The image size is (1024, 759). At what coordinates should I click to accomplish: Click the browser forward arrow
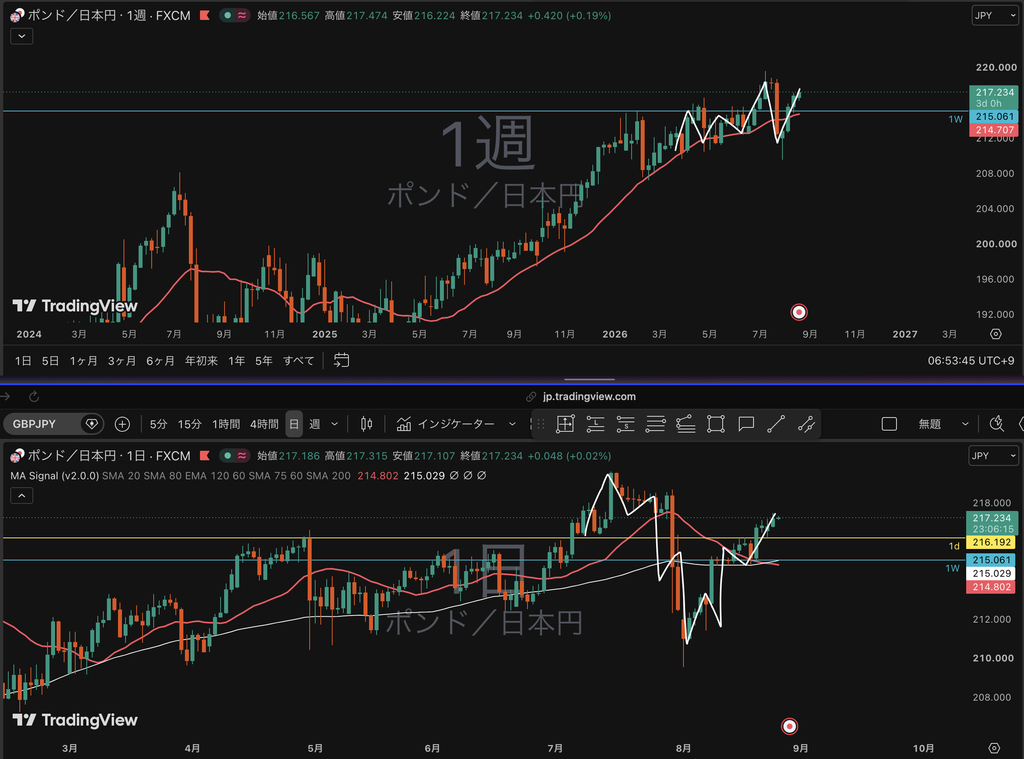tap(5, 396)
